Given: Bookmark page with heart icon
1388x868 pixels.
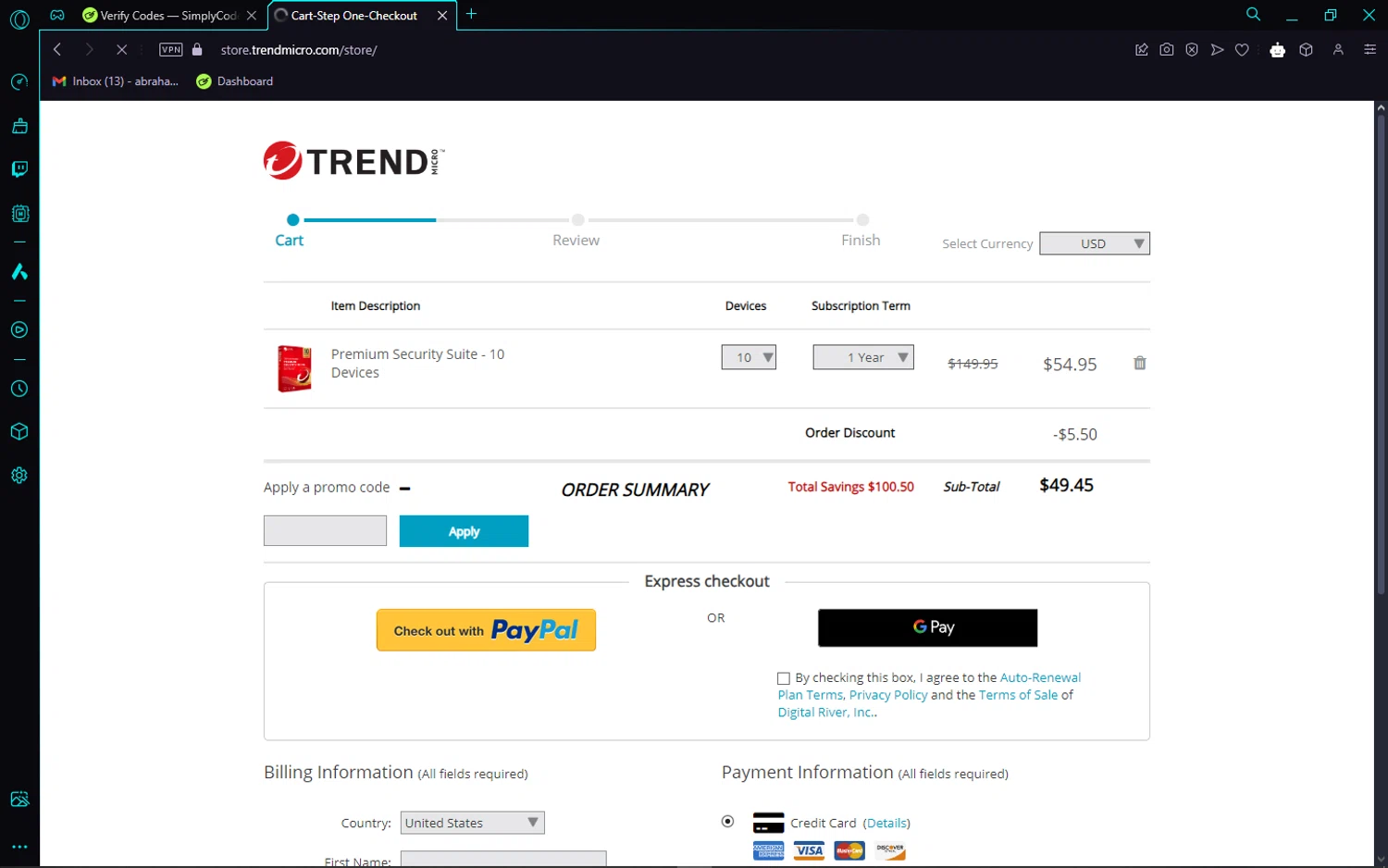Looking at the screenshot, I should (1242, 50).
